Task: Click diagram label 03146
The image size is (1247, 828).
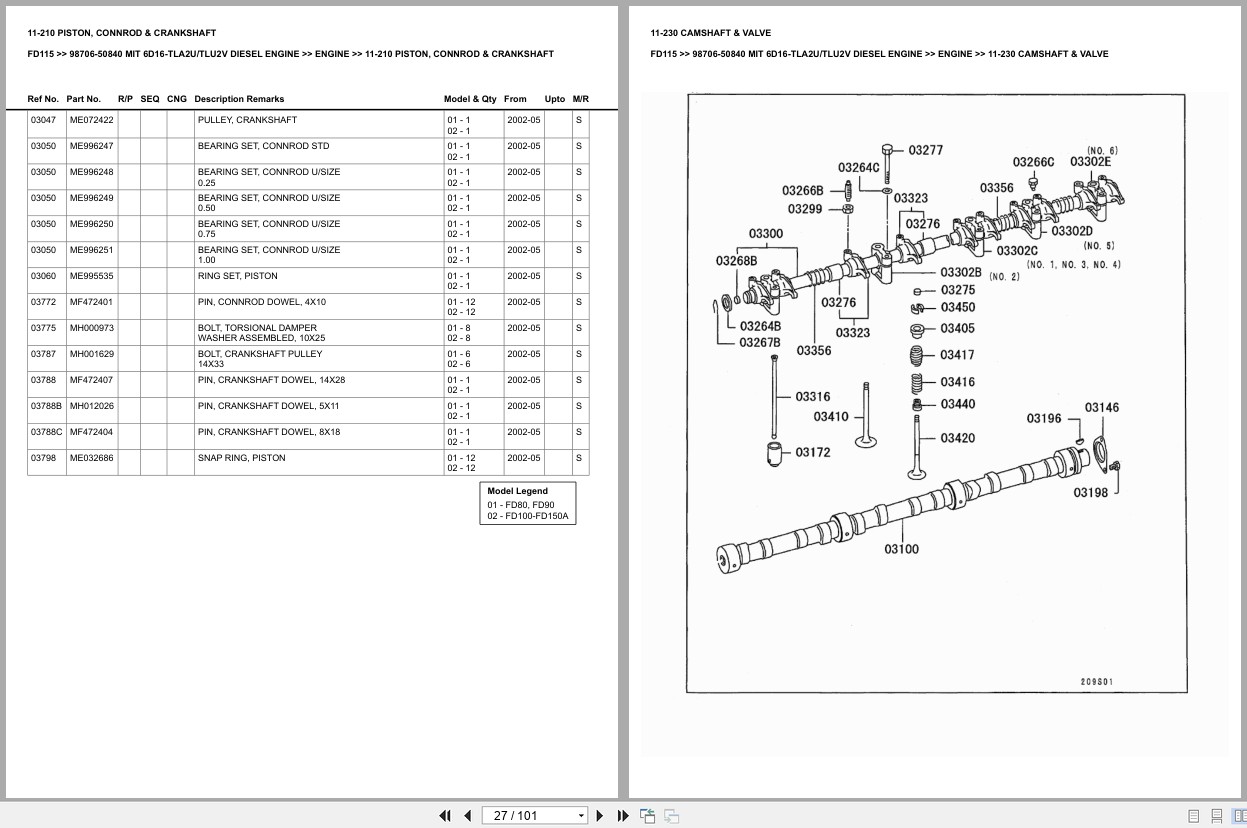Action: click(x=1102, y=407)
